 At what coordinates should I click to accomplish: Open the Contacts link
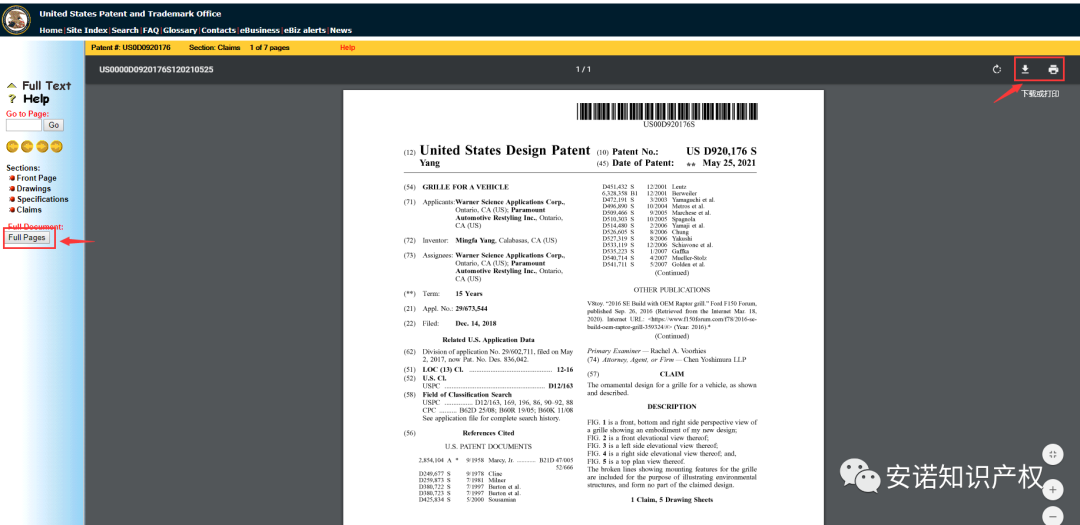click(x=218, y=30)
